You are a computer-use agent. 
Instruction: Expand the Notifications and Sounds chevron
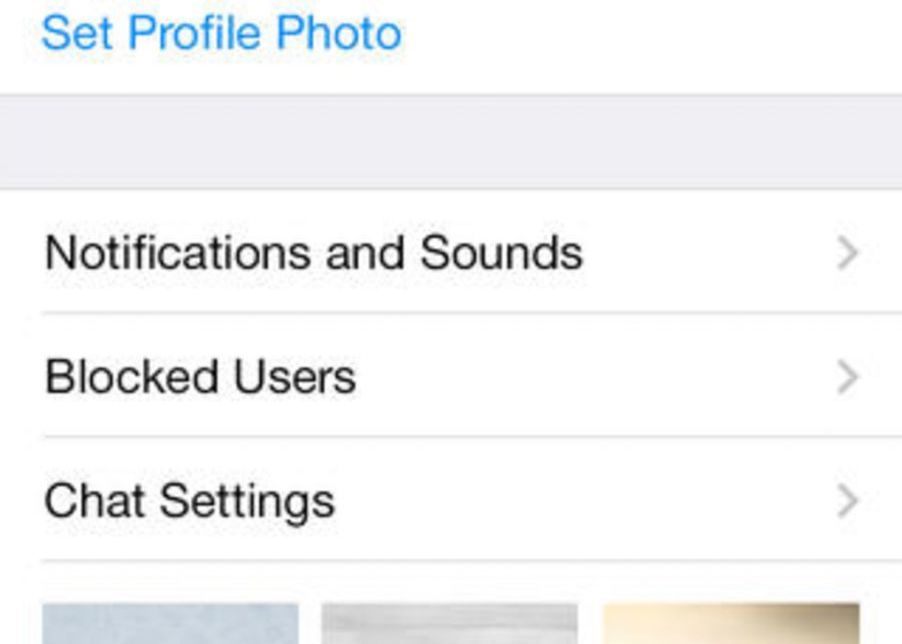tap(847, 253)
